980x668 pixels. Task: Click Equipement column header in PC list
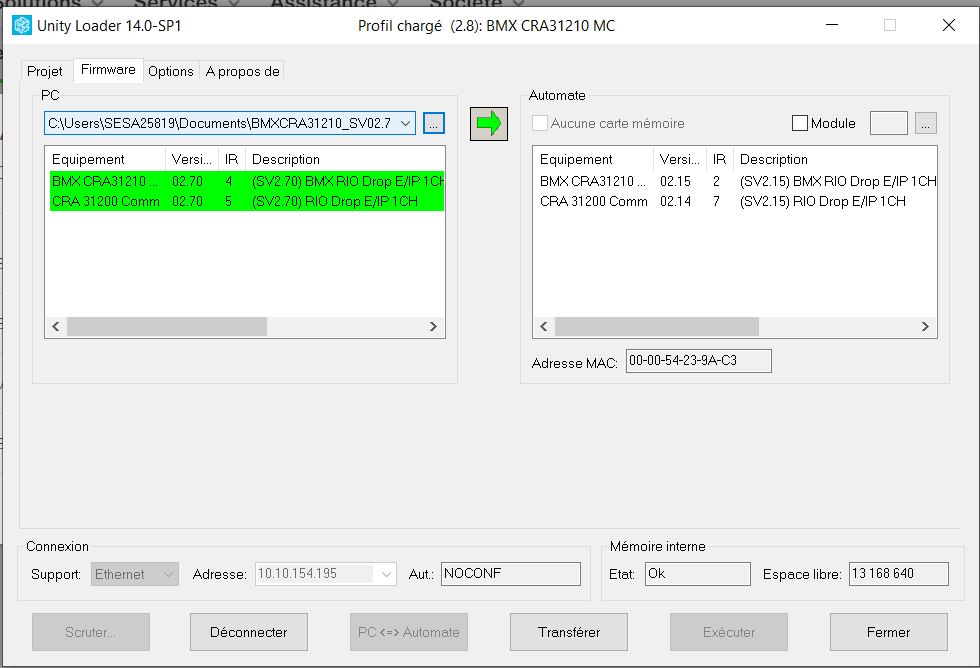(x=105, y=159)
